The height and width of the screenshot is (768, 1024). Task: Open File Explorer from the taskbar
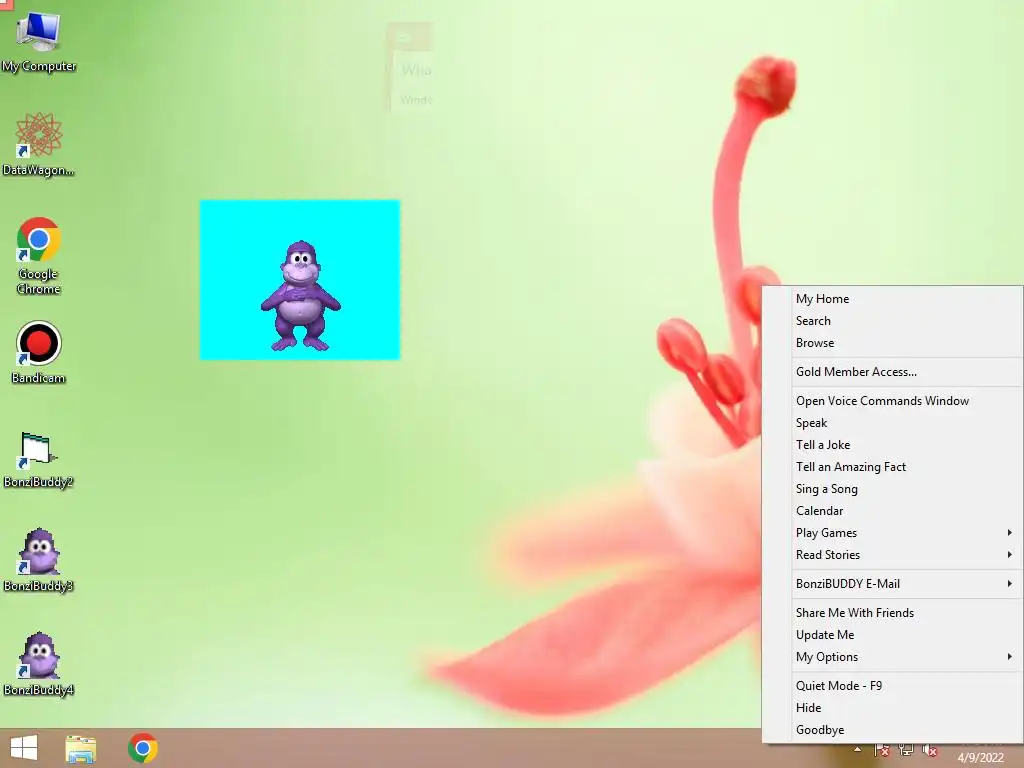[81, 748]
